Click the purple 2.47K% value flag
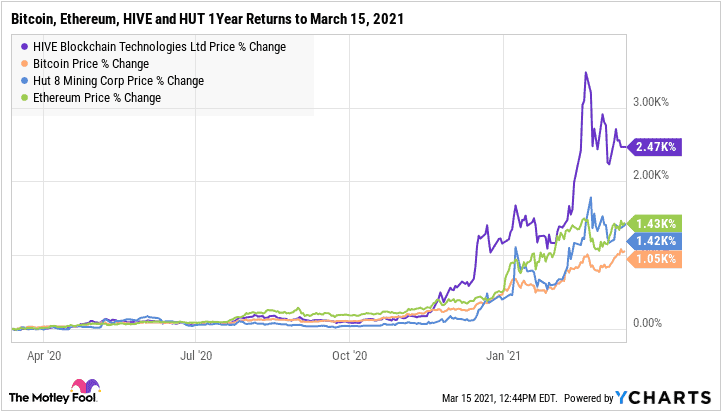Viewport: 722px width, 411px height. (654, 147)
